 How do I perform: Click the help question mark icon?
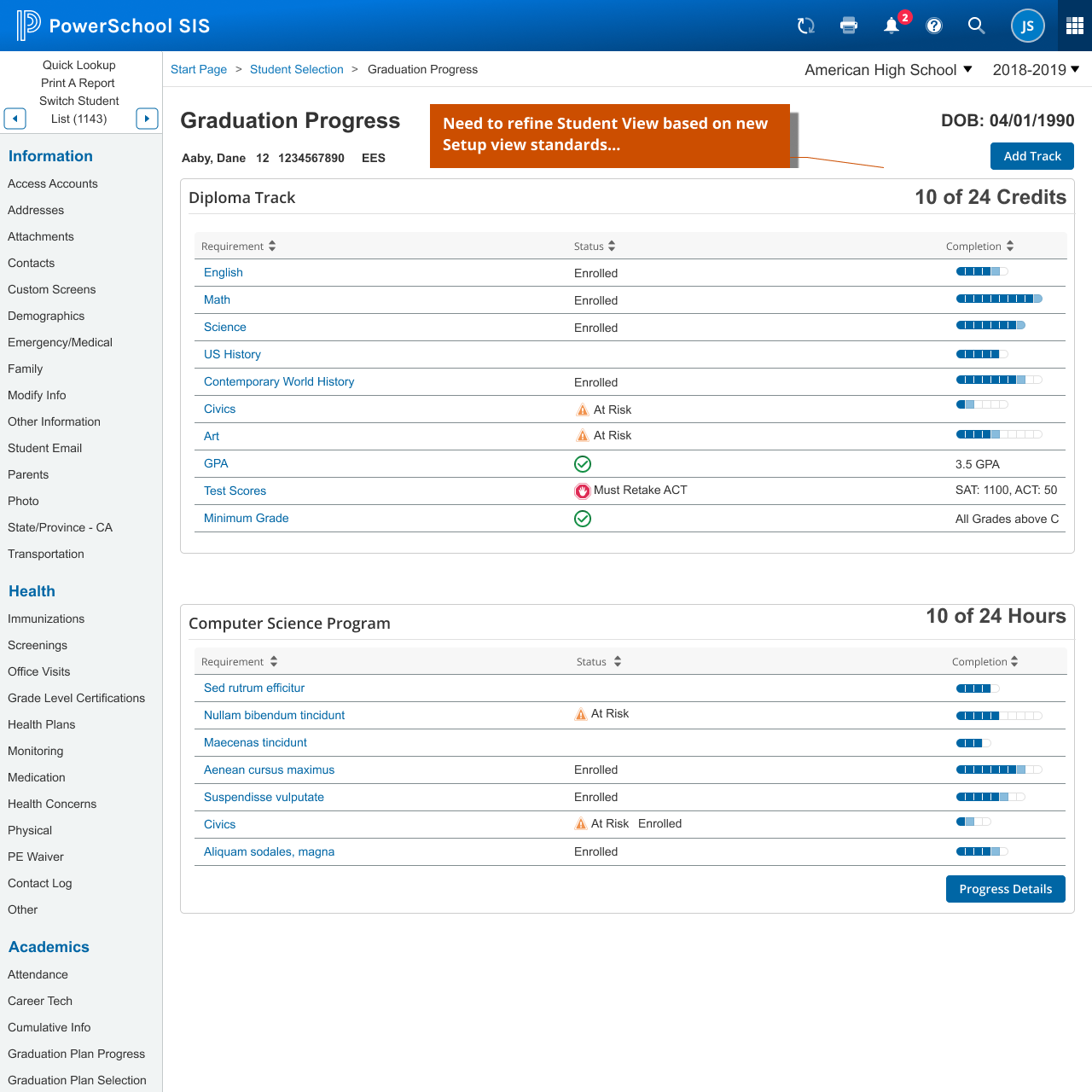(x=934, y=26)
